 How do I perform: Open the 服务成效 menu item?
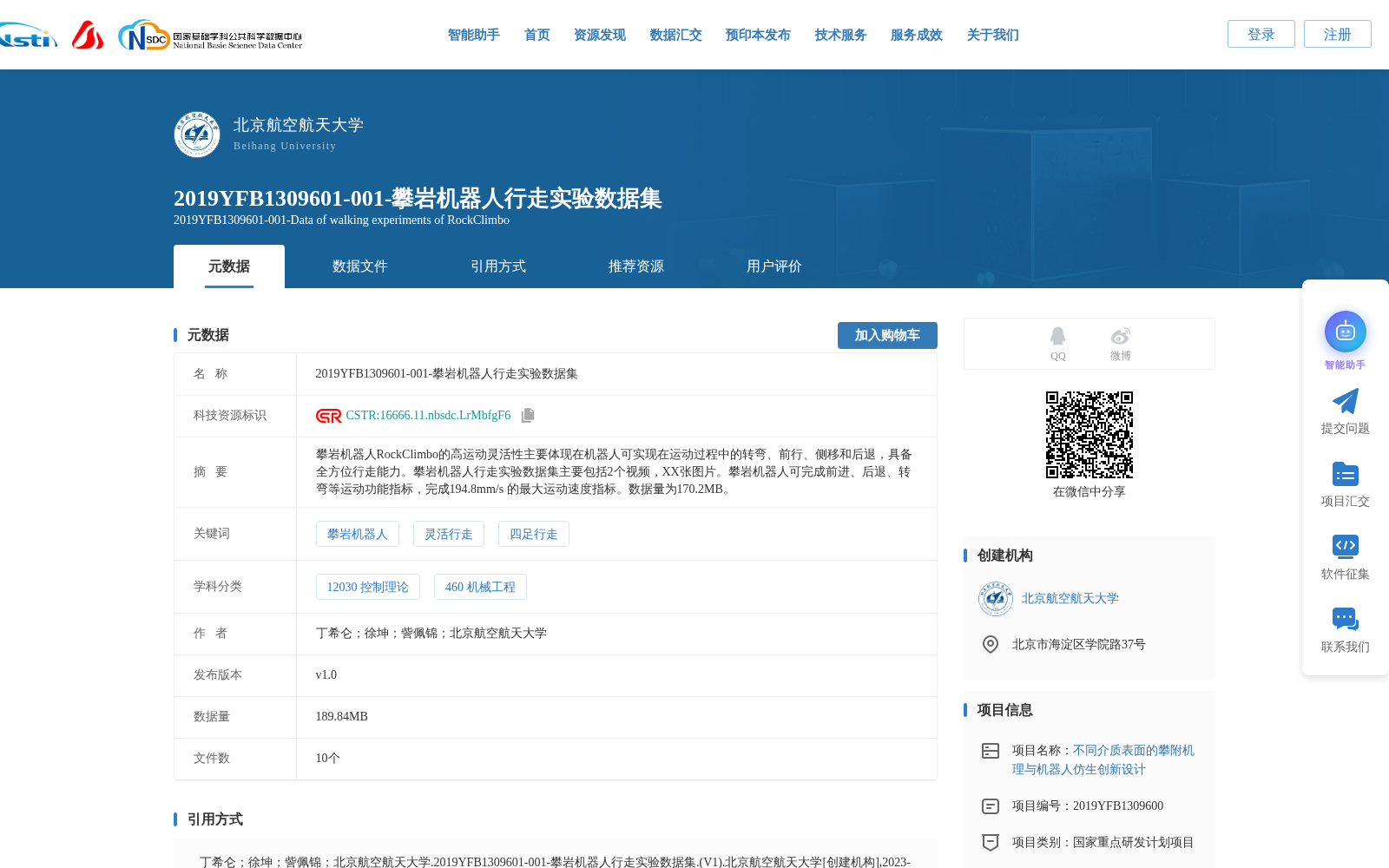coord(917,35)
